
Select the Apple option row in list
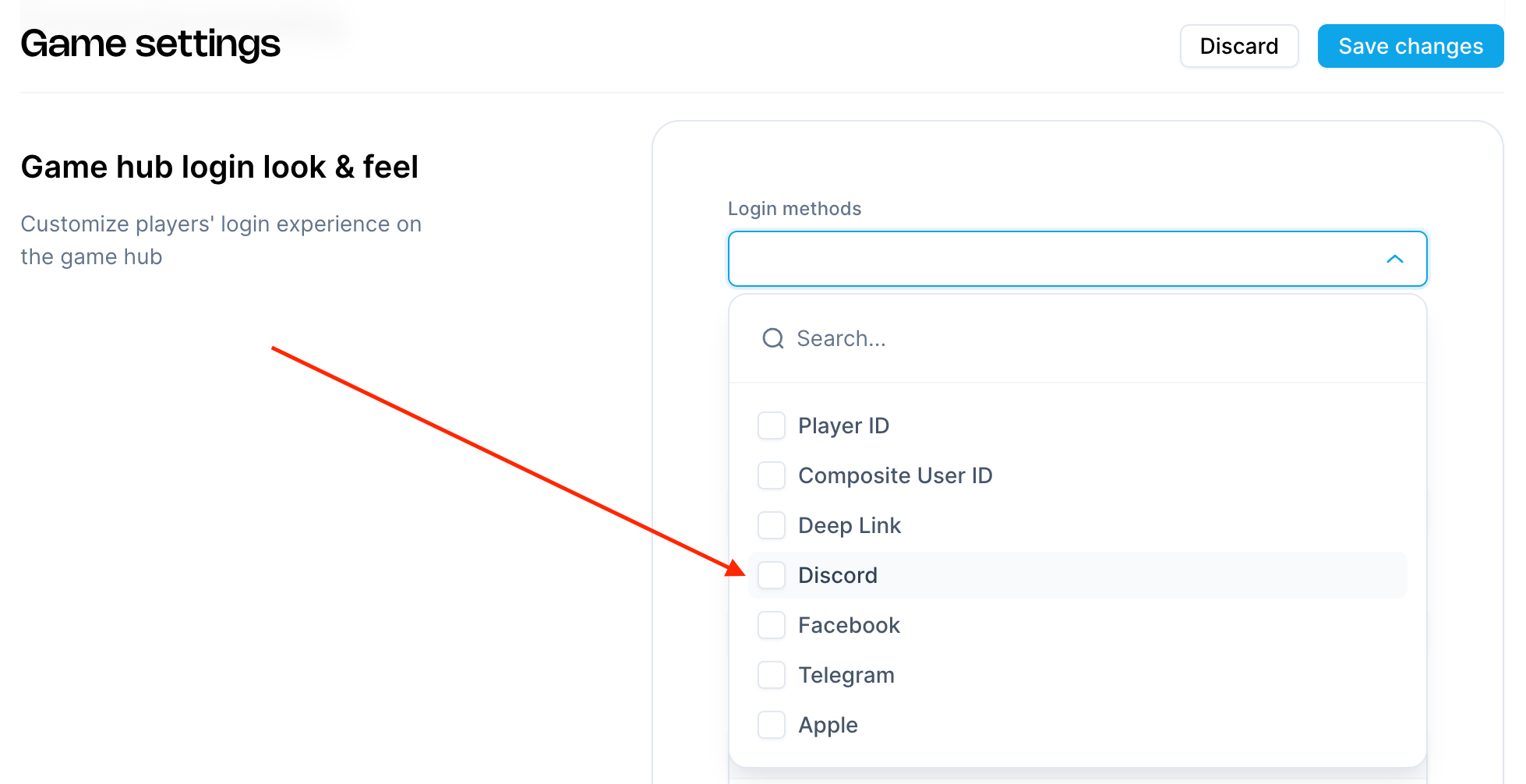tap(828, 725)
